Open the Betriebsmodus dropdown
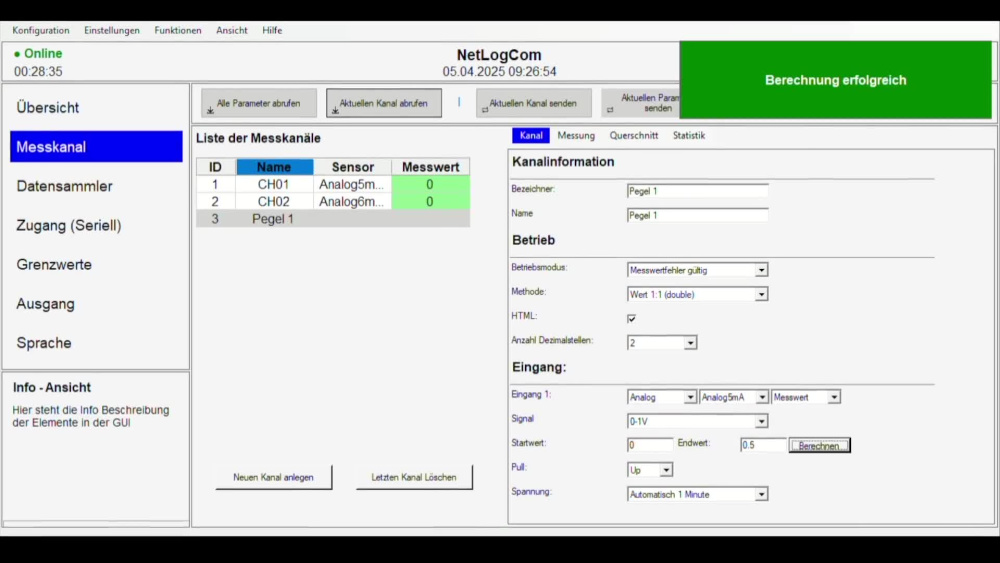1000x563 pixels. 698,270
